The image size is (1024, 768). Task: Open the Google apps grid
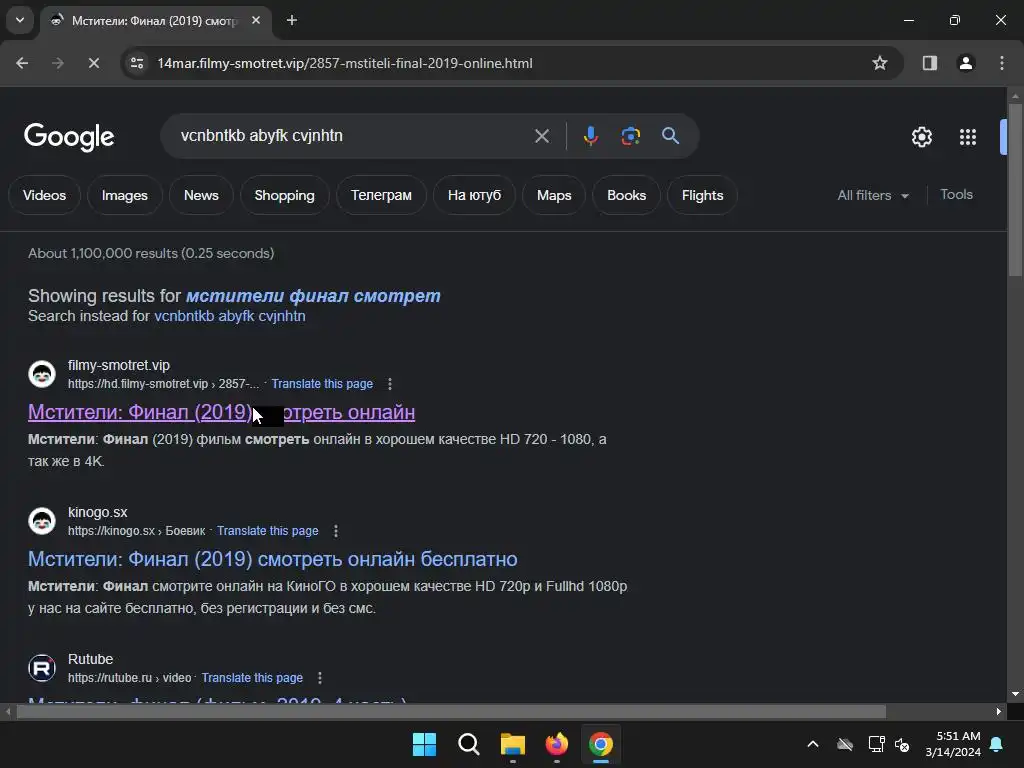[x=968, y=136]
